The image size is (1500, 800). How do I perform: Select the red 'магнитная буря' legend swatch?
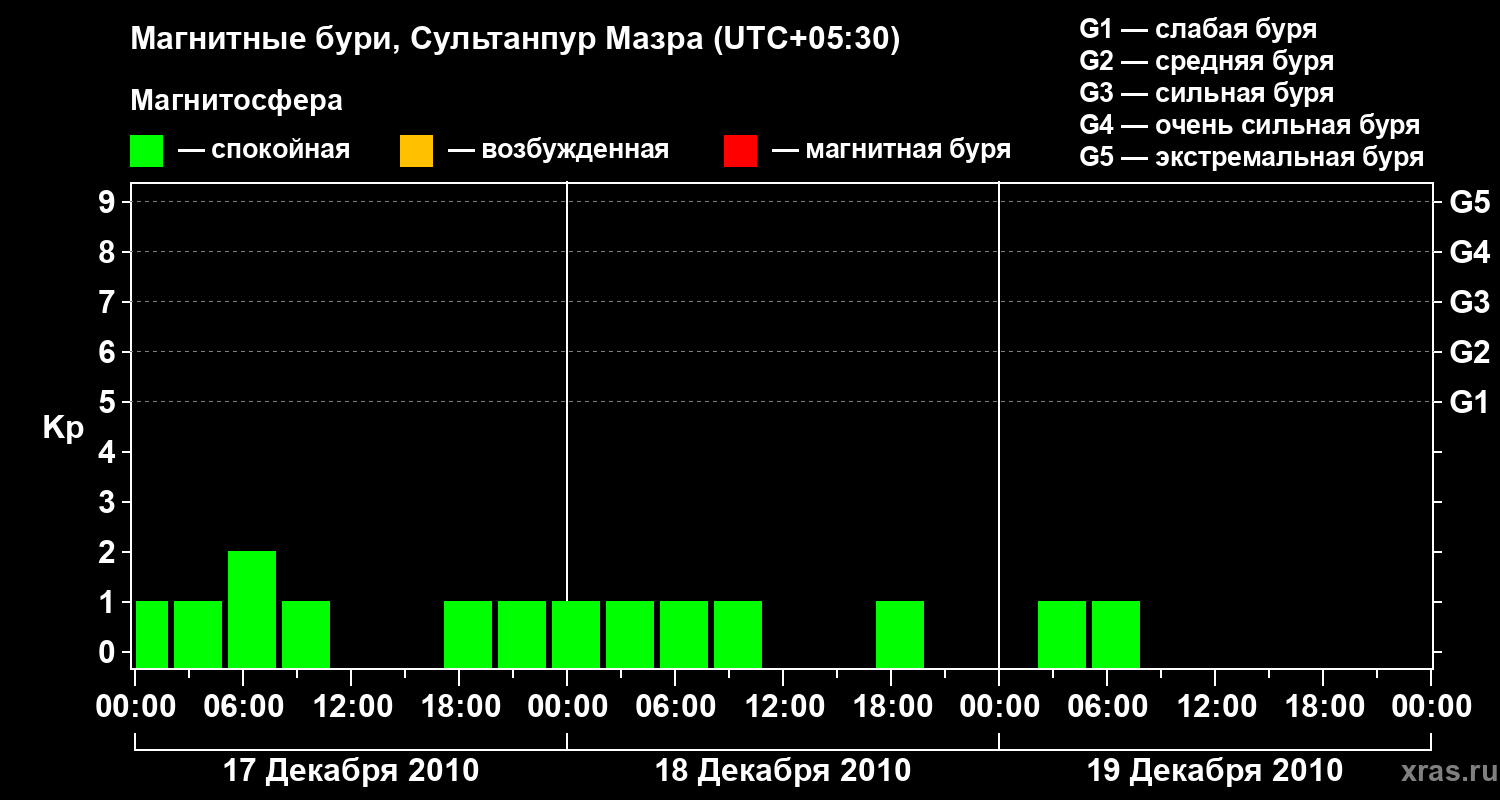tap(740, 151)
